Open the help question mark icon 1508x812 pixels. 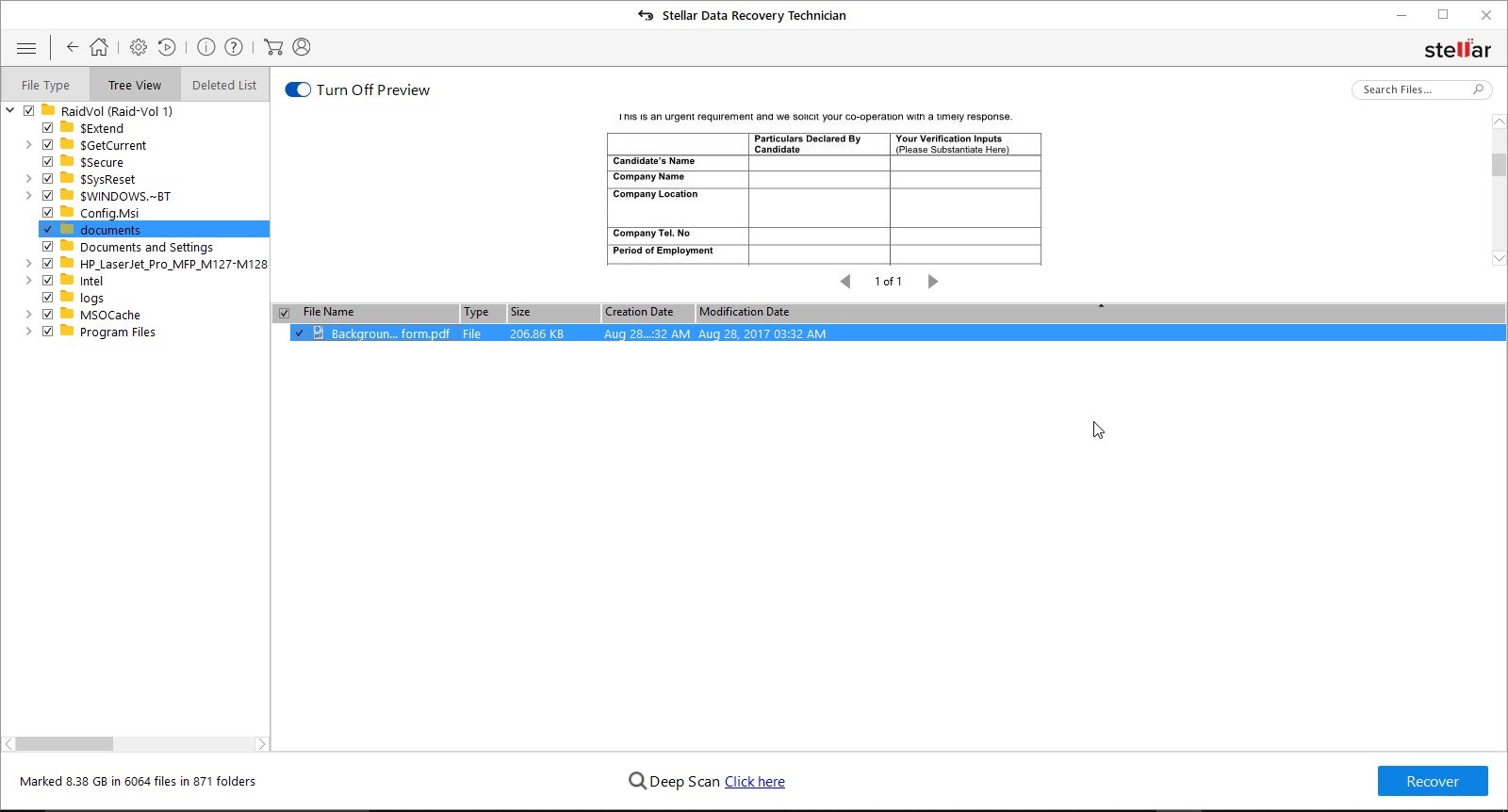[234, 47]
